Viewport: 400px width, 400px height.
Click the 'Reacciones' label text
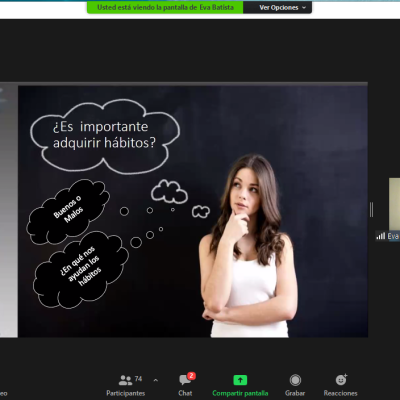[340, 393]
